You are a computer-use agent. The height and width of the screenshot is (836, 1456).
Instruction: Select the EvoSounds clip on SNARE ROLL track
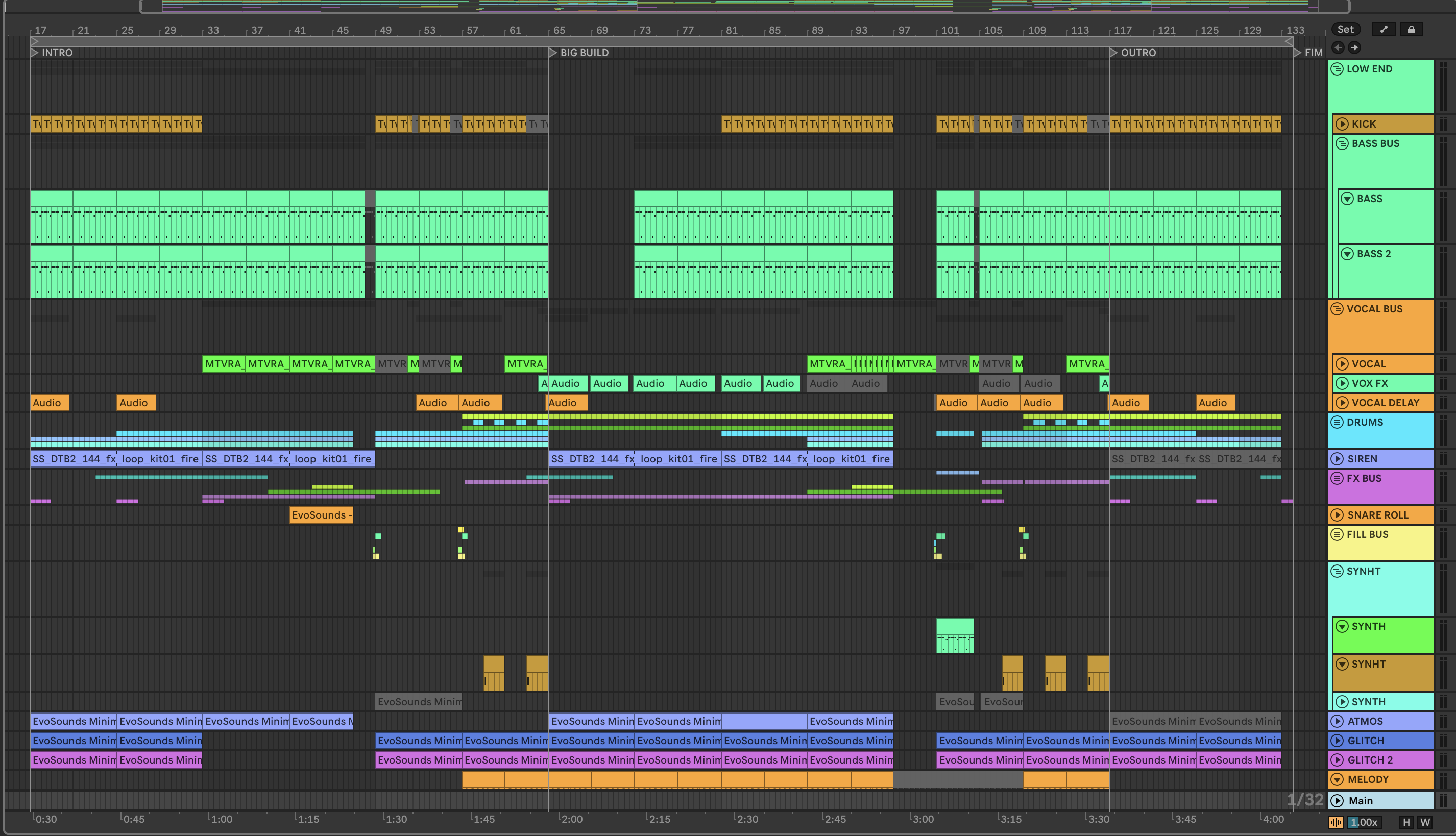tap(321, 515)
